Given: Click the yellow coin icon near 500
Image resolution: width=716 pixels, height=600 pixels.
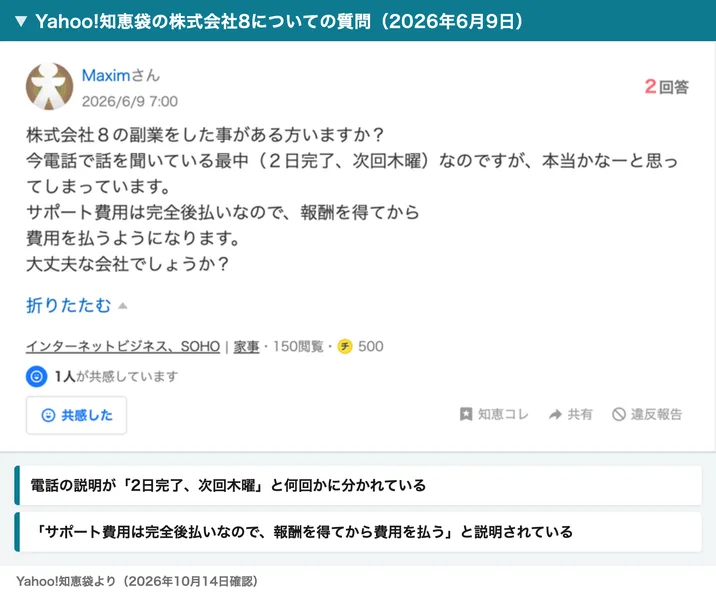Looking at the screenshot, I should coord(345,347).
